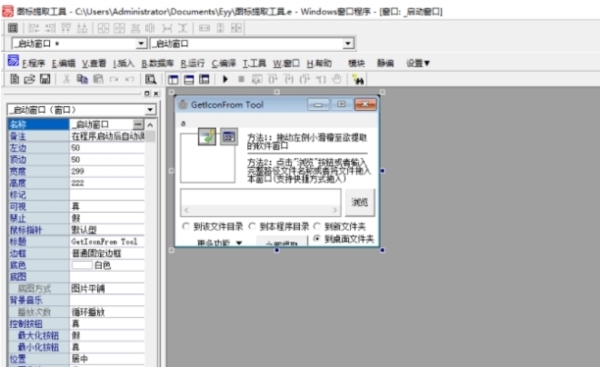
Task: Click the align top edges icon
Action: pyautogui.click(x=66, y=28)
